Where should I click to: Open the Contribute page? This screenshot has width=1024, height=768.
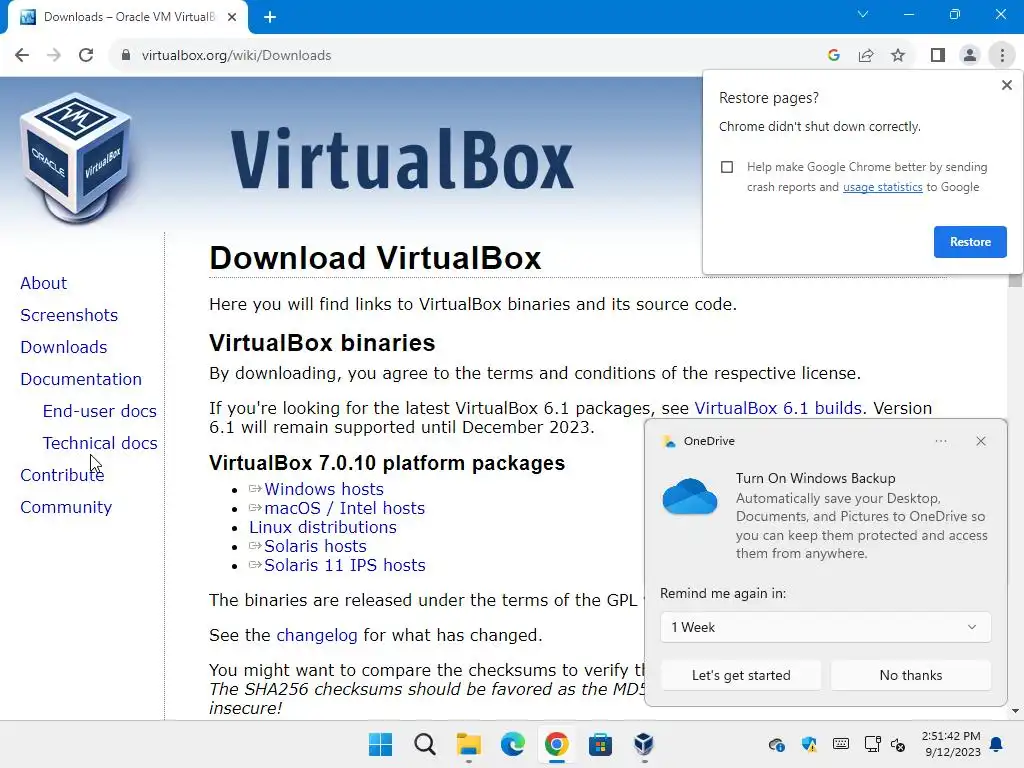click(62, 475)
